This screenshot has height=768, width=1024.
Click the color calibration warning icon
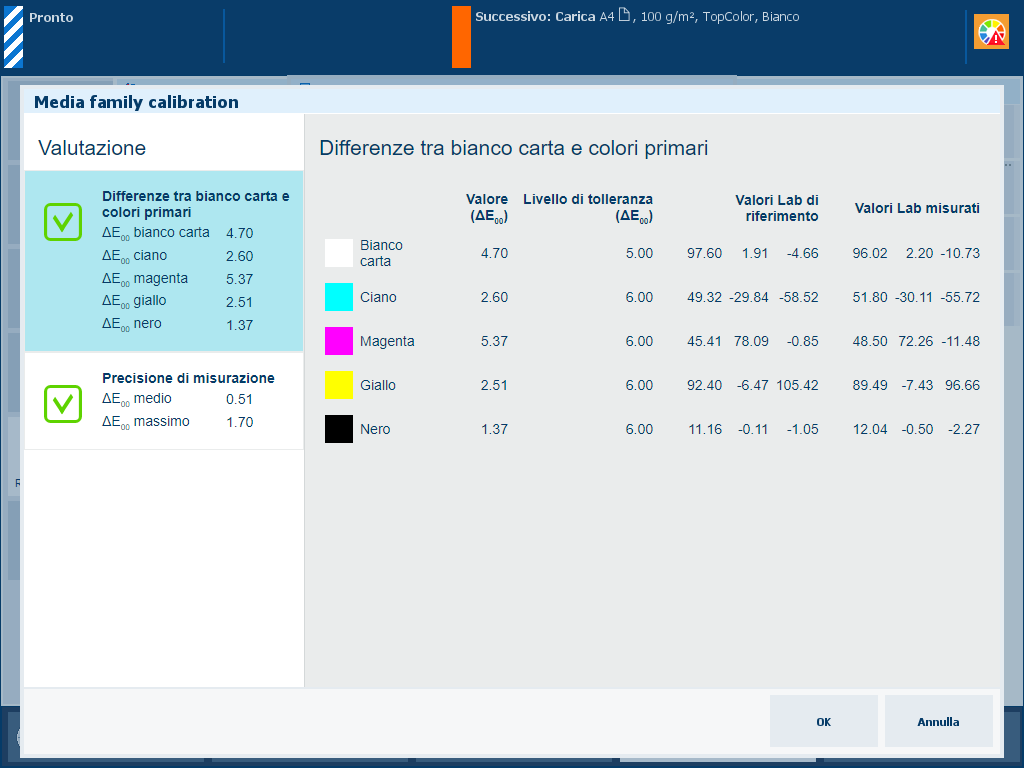[x=991, y=32]
